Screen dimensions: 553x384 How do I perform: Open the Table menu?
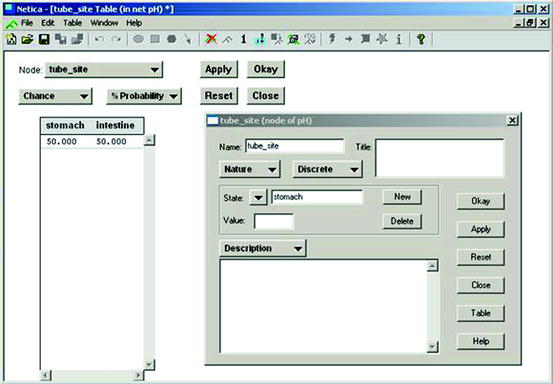click(73, 23)
